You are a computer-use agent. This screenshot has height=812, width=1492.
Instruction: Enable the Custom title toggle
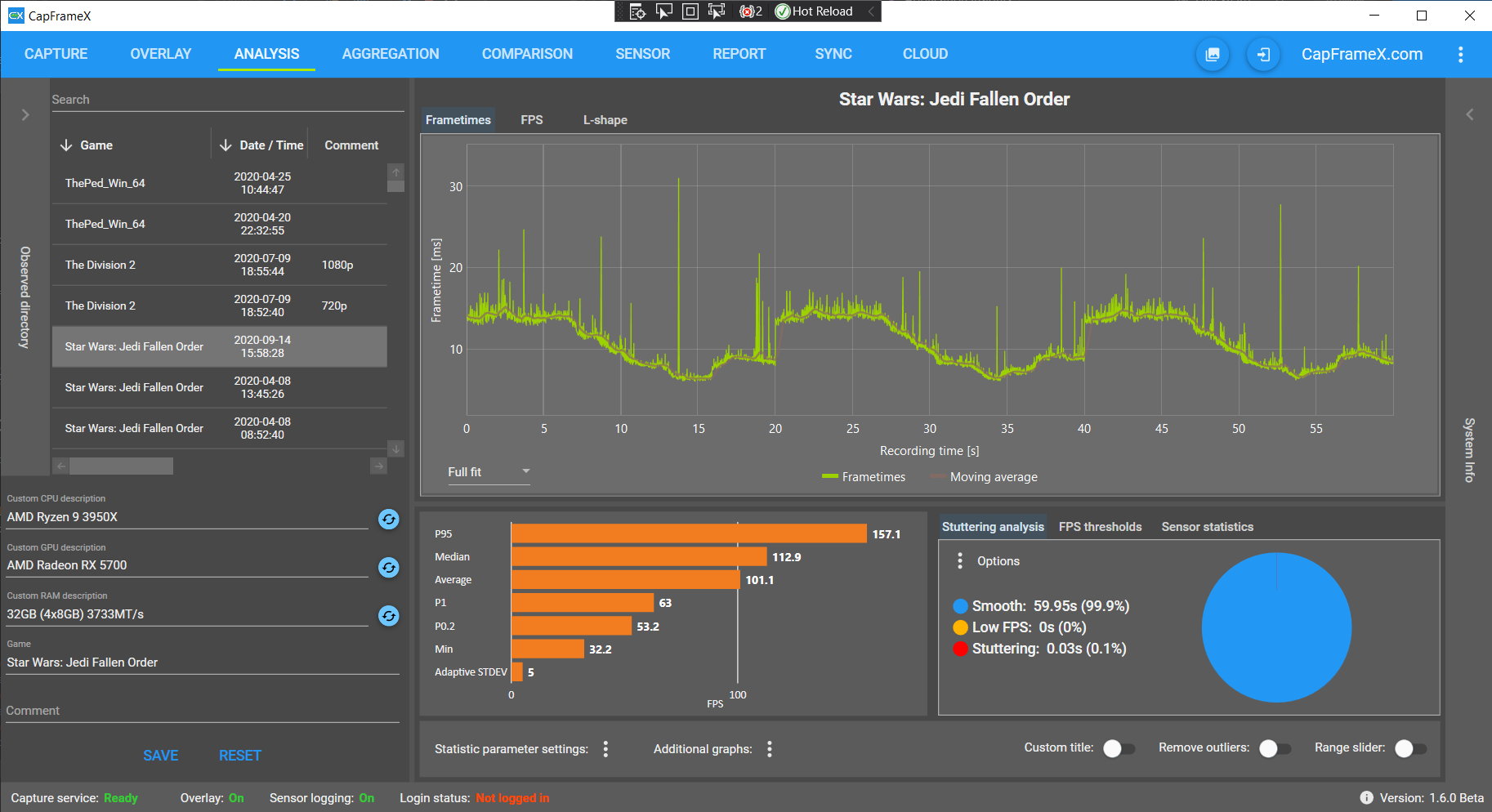click(1119, 749)
